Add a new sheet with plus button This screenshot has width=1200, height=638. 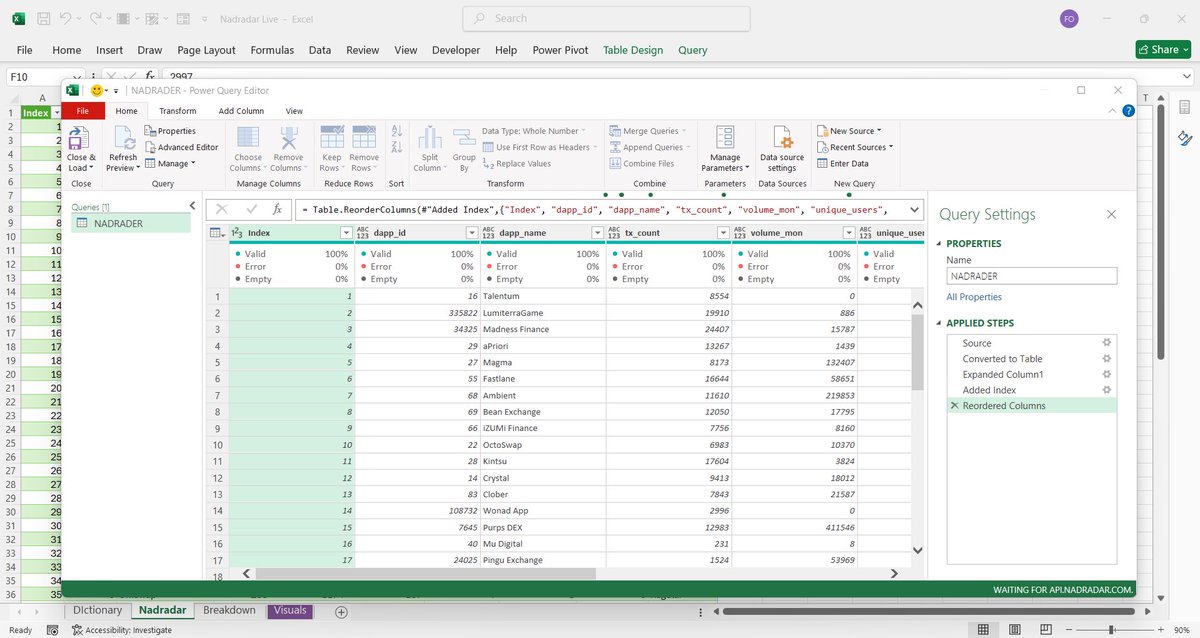pos(341,611)
